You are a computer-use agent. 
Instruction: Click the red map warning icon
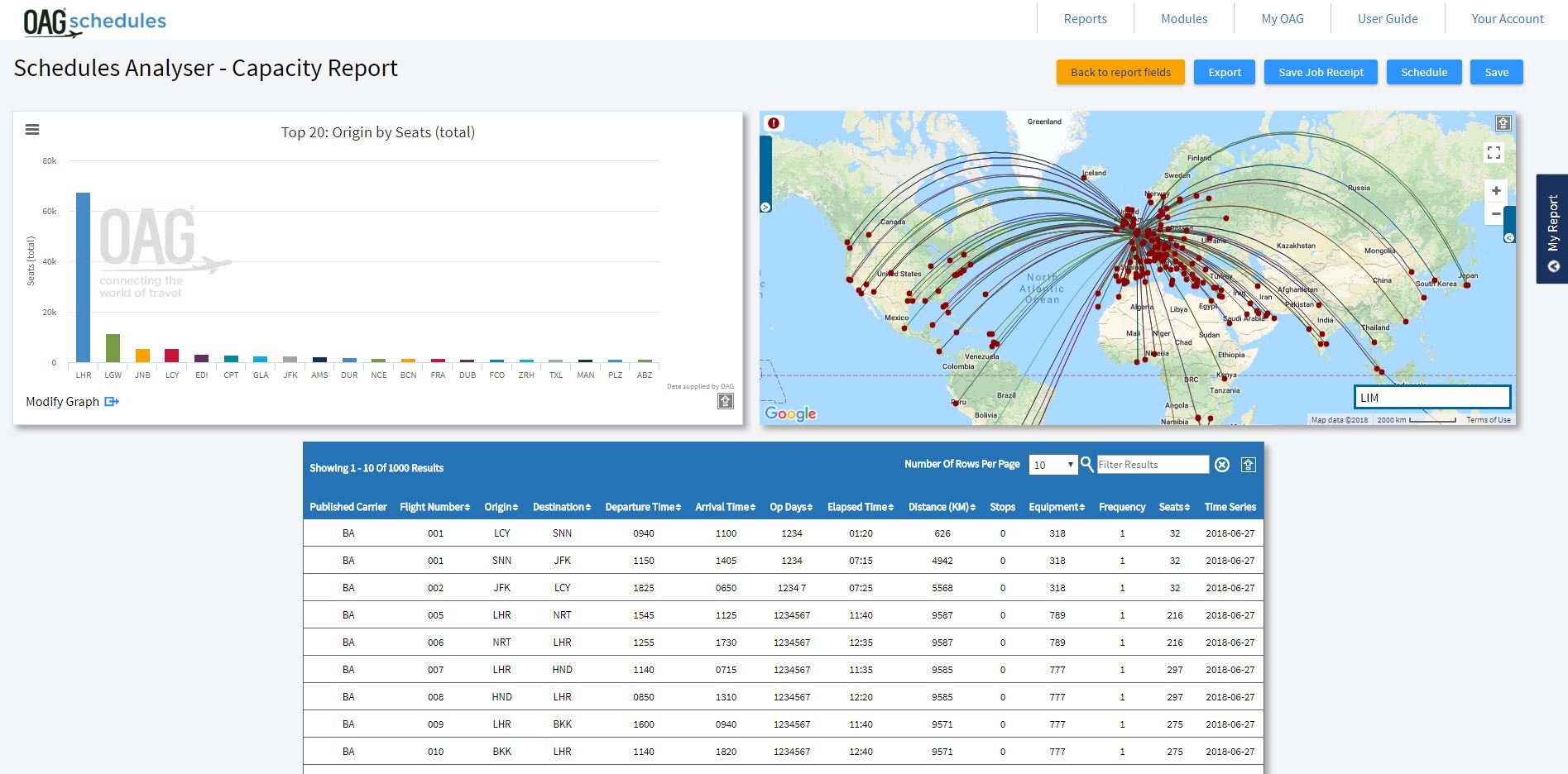pyautogui.click(x=774, y=123)
